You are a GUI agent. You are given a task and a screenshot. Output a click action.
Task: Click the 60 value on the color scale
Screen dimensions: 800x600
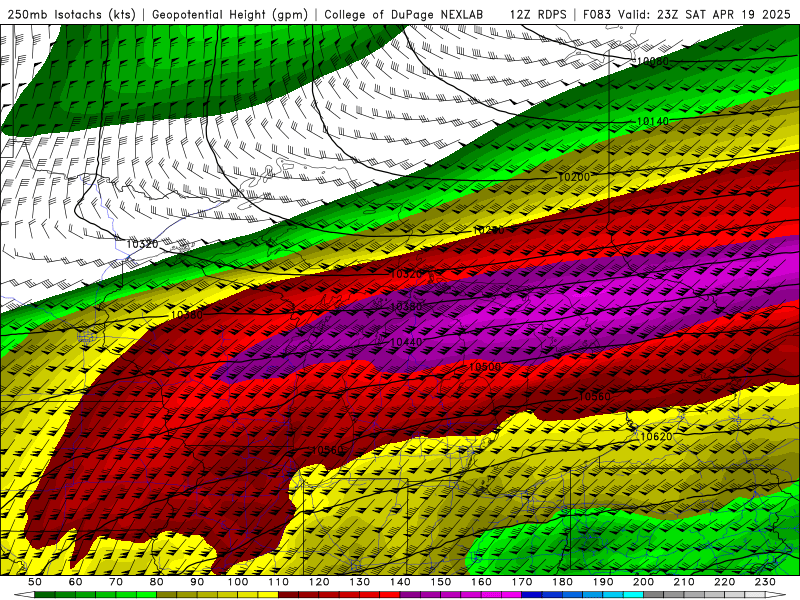point(76,582)
